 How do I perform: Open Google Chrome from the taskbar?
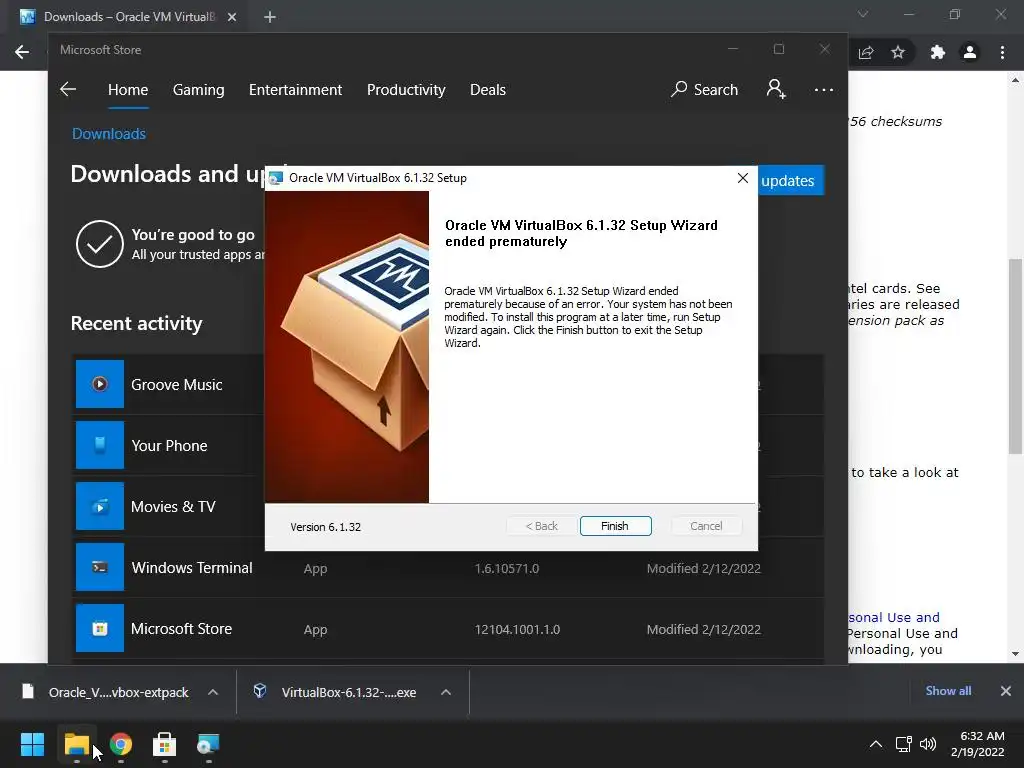pyautogui.click(x=121, y=744)
